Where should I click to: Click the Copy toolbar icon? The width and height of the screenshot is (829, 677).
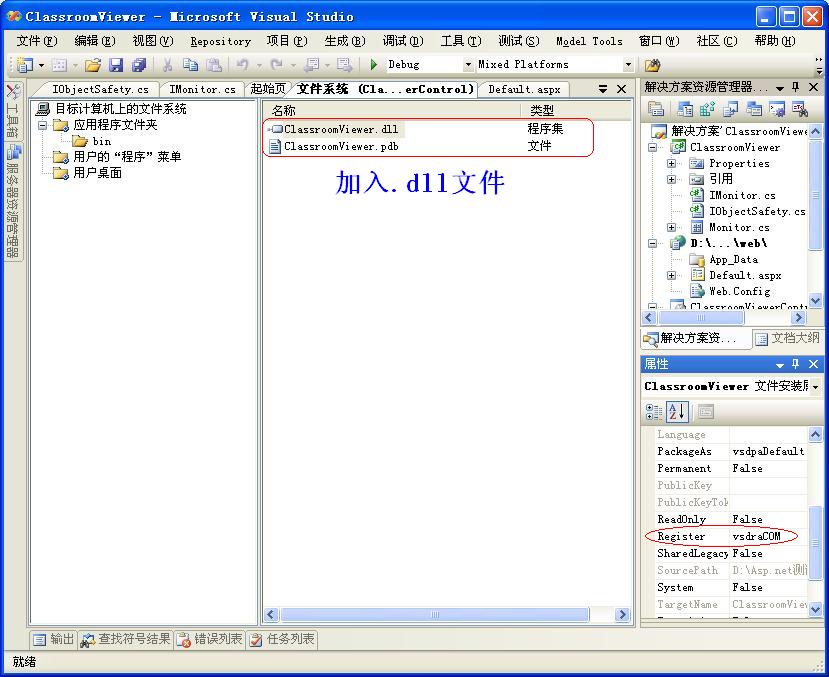(x=190, y=65)
